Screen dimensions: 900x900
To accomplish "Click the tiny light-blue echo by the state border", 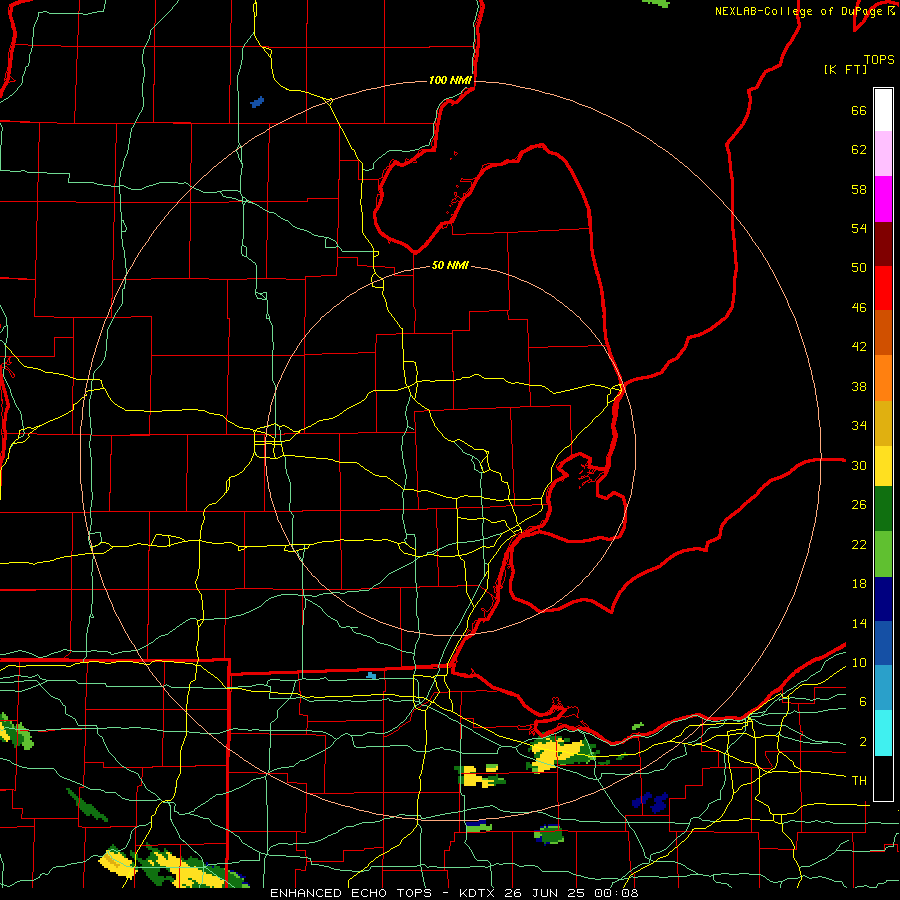I will click(x=371, y=676).
